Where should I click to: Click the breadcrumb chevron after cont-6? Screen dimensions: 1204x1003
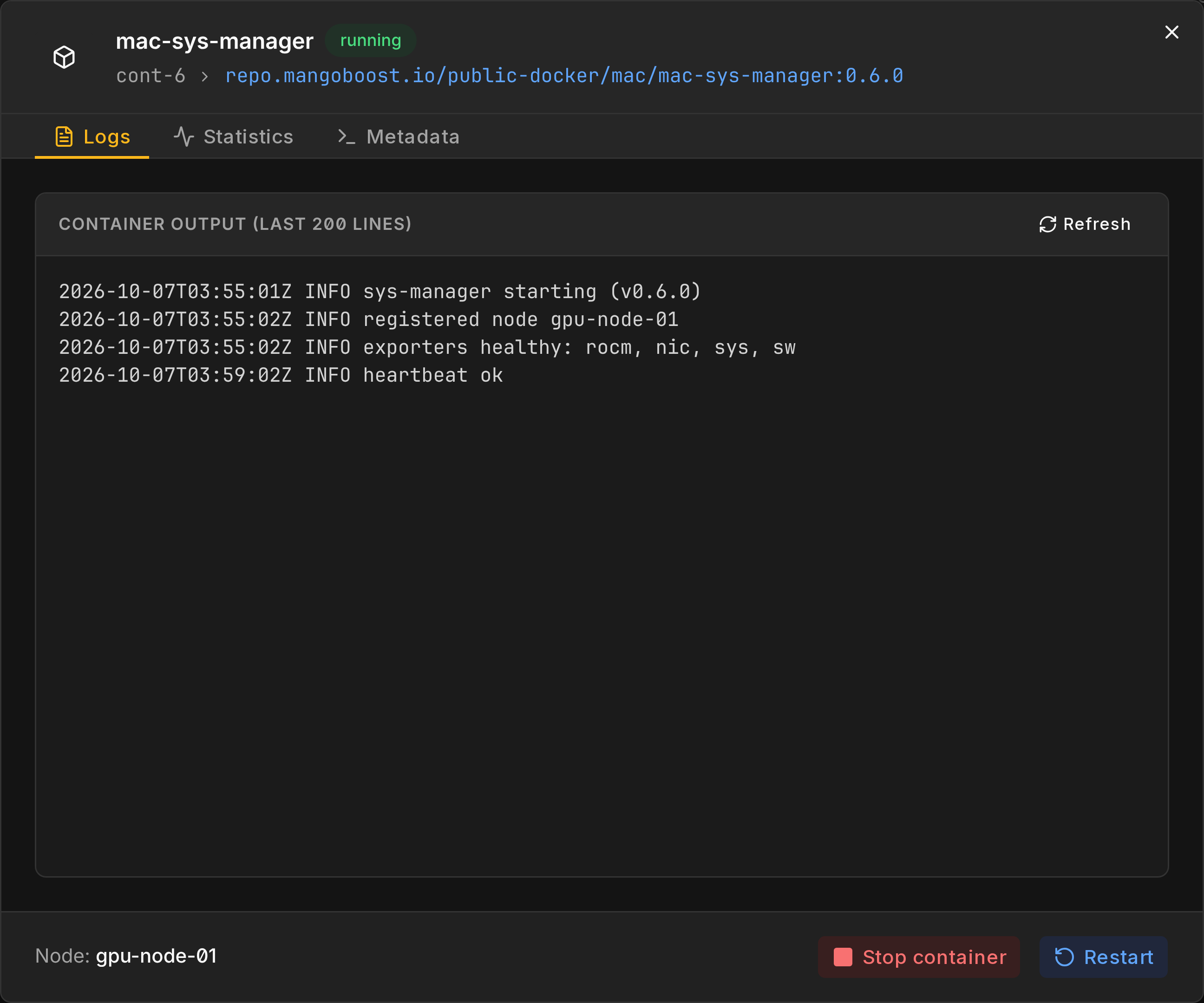205,76
